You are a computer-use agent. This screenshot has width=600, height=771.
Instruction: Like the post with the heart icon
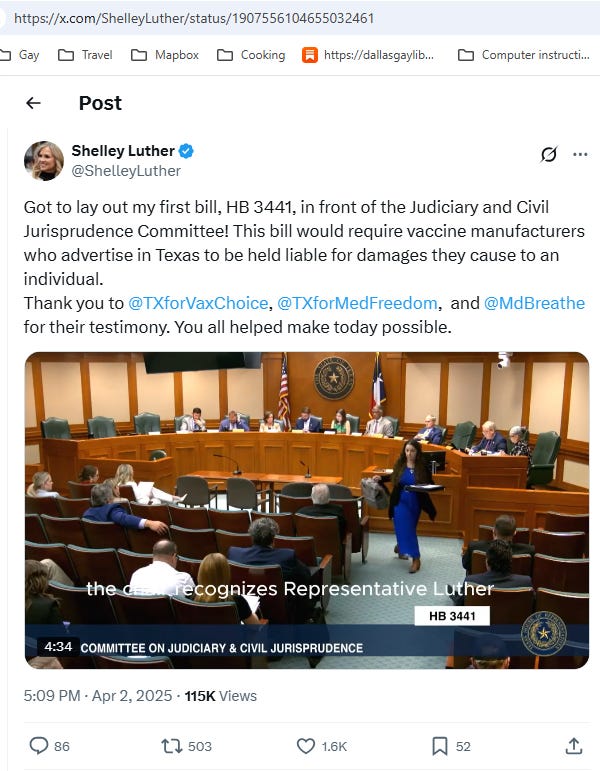pos(305,746)
